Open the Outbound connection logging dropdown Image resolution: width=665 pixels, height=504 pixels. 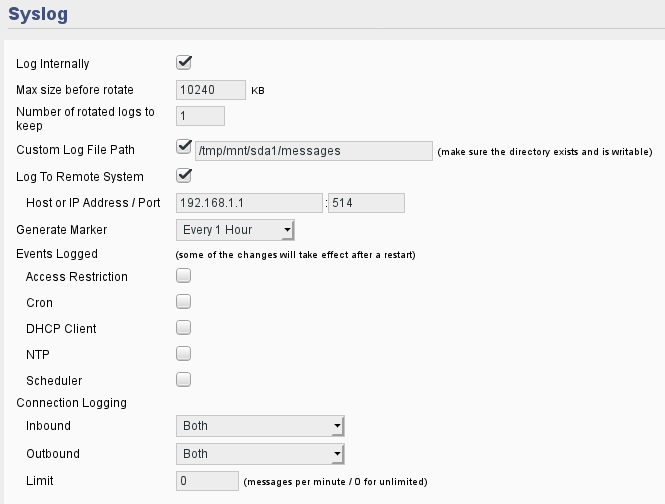(260, 454)
